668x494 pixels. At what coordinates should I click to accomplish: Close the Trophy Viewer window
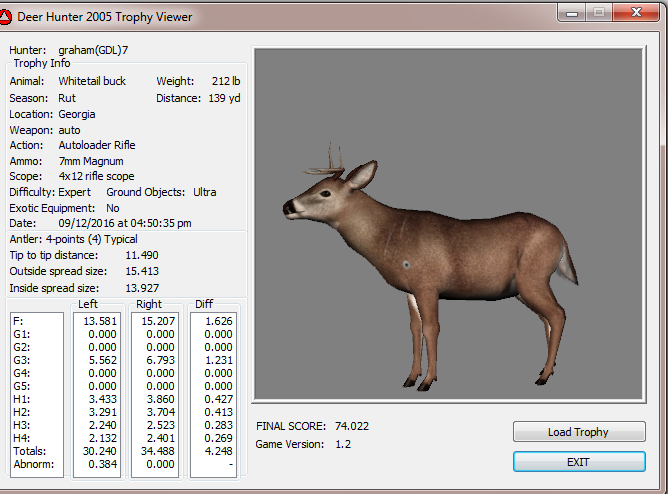636,12
